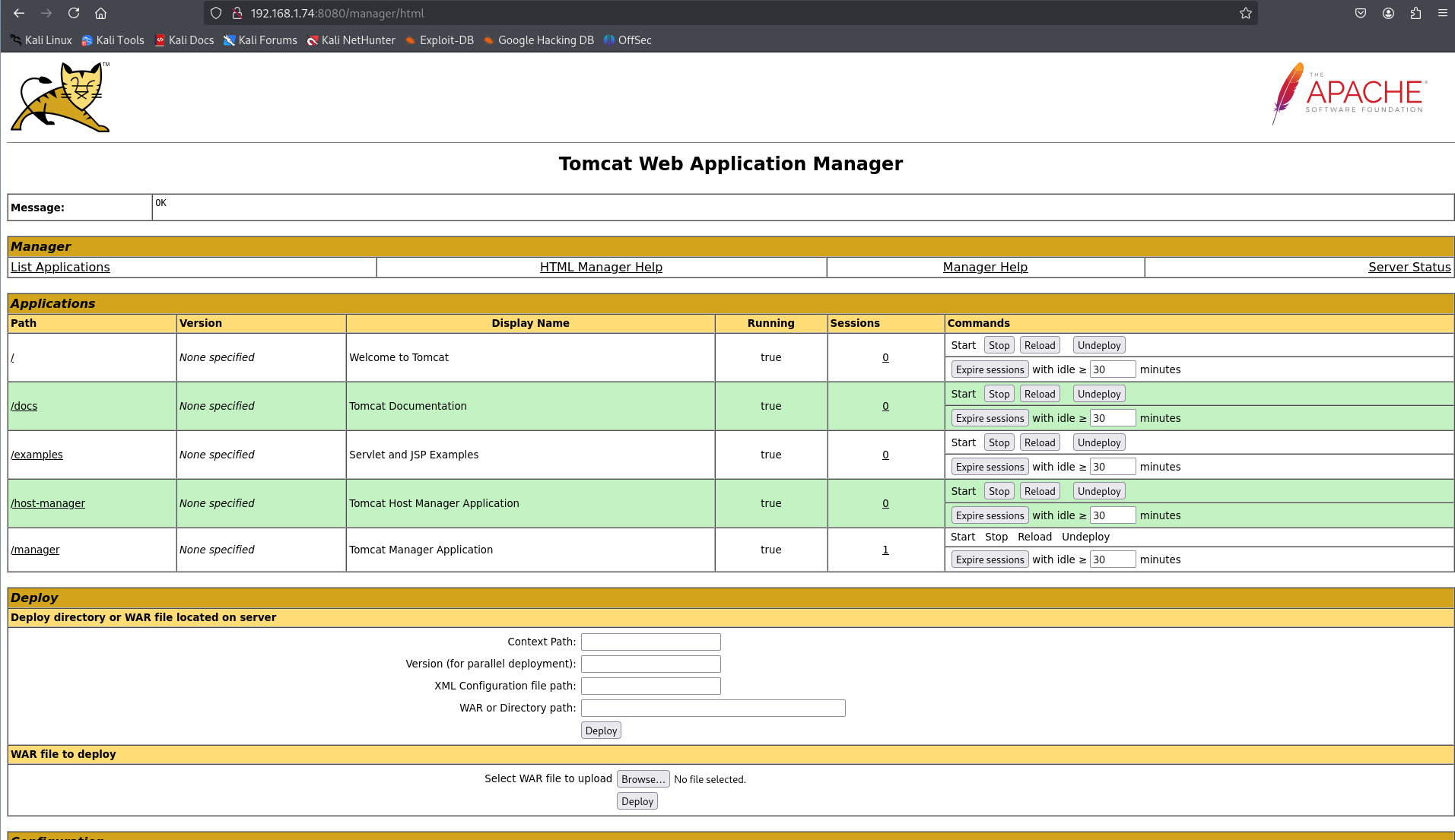Open Server Status link
Image resolution: width=1455 pixels, height=840 pixels.
point(1409,267)
